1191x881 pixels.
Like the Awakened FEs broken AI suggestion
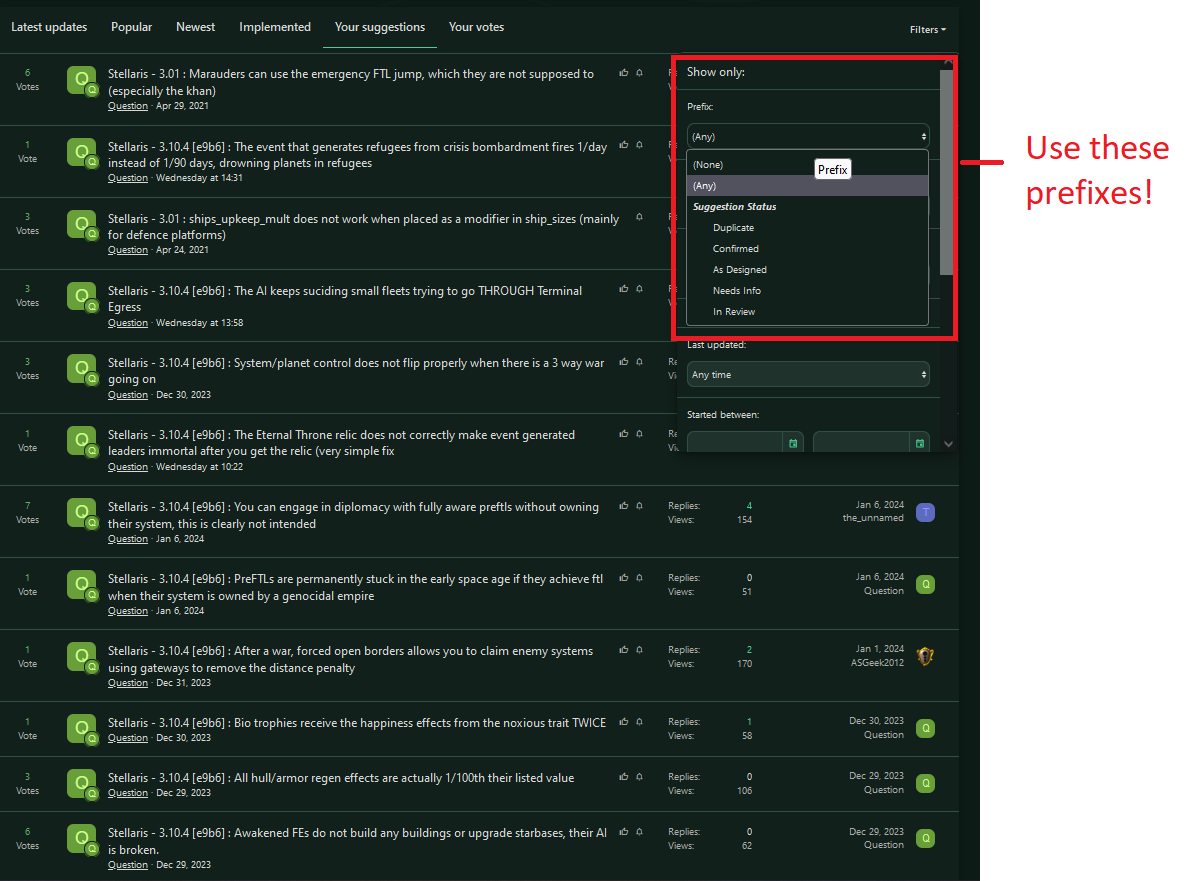click(623, 832)
